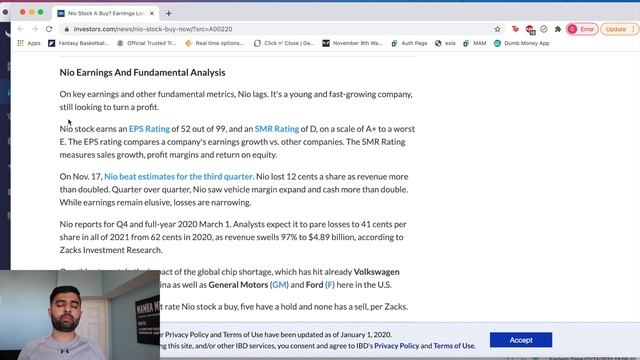This screenshot has height=360, width=640.
Task: Open the red circular extension with badge
Action: tap(530, 29)
